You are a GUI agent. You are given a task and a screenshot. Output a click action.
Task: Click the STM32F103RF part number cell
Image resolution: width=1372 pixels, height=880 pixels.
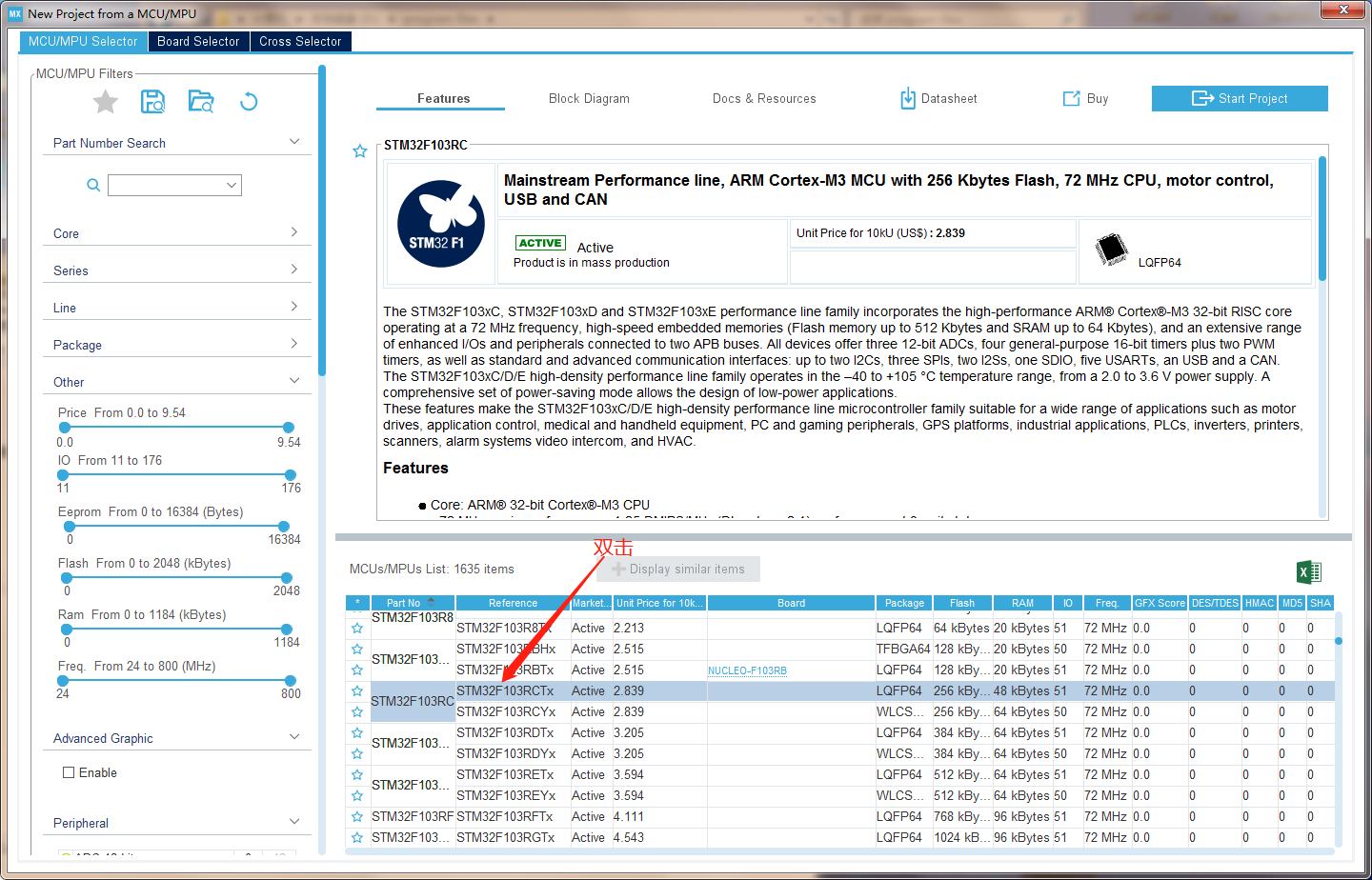(413, 817)
